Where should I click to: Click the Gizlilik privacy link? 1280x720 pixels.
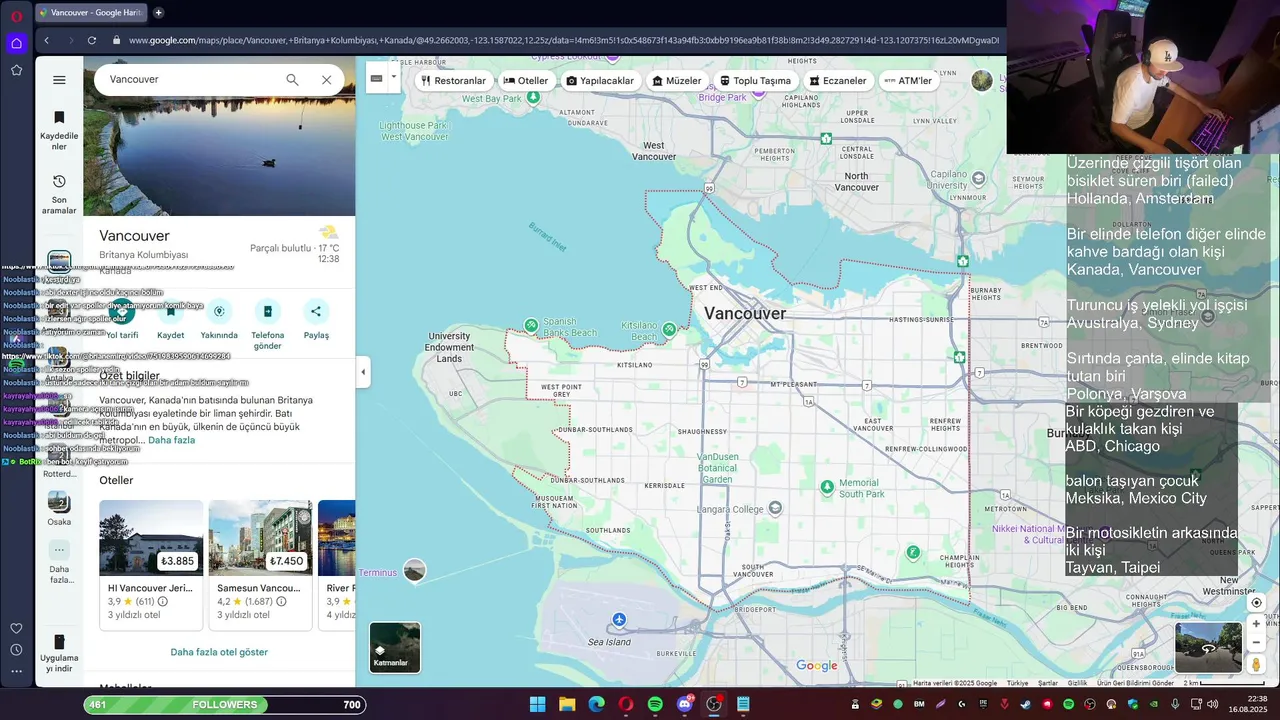coord(1077,683)
